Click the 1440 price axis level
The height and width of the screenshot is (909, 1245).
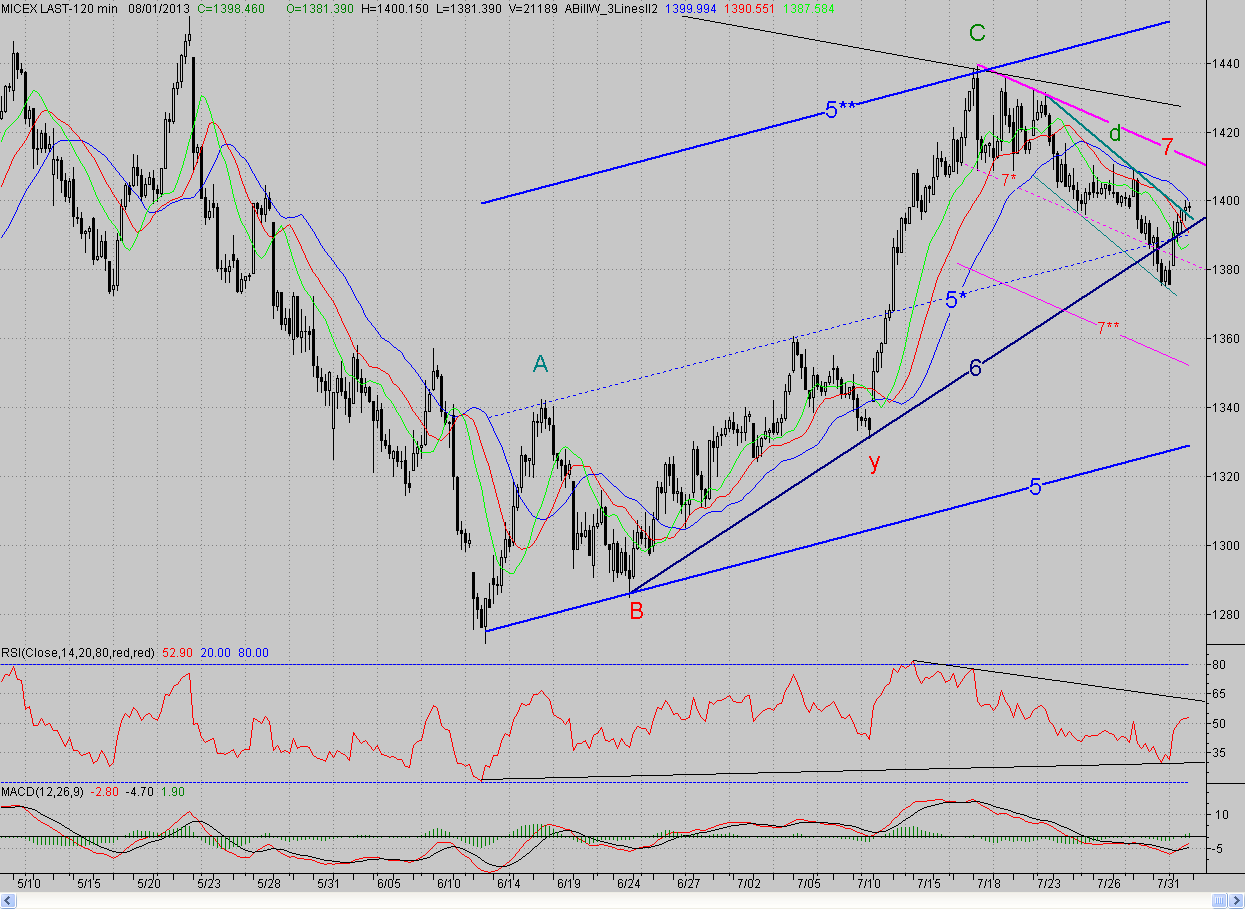pyautogui.click(x=1221, y=63)
